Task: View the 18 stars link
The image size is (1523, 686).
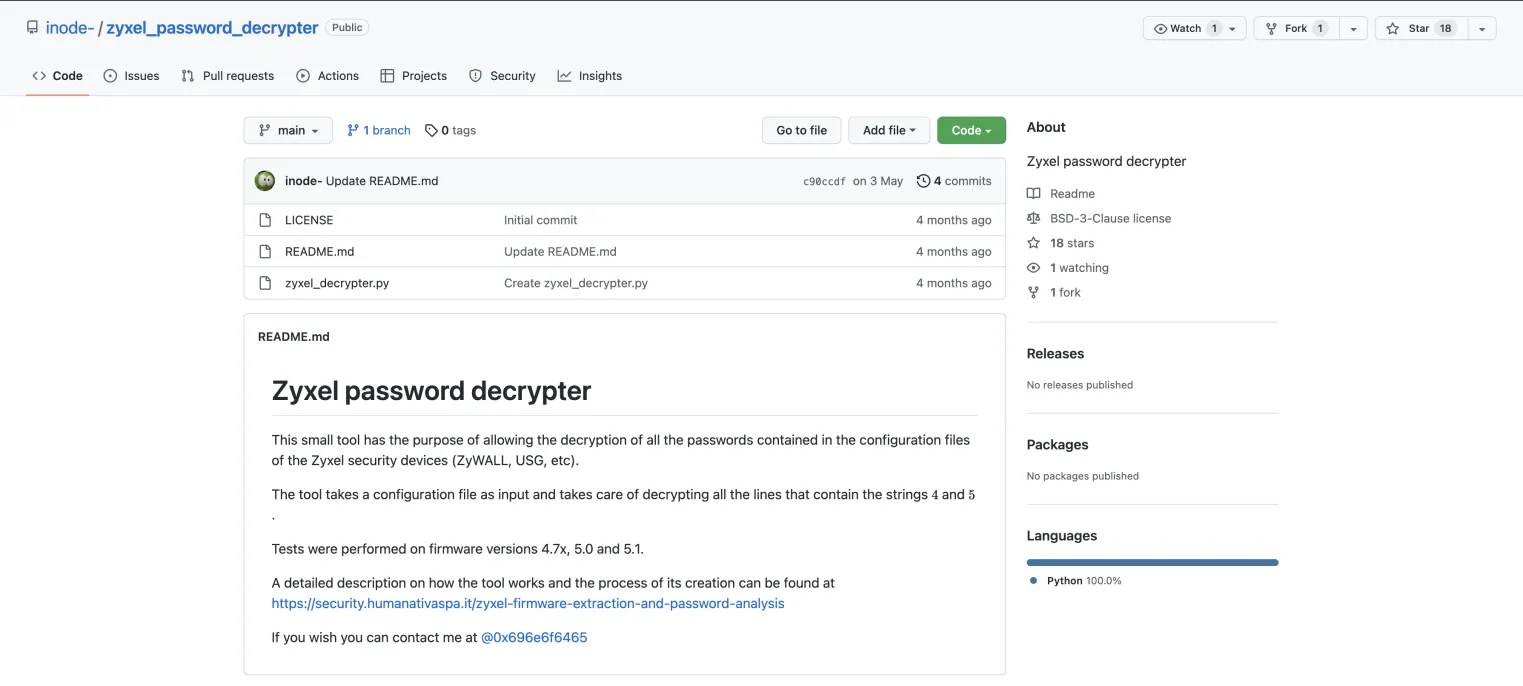Action: click(x=1072, y=243)
